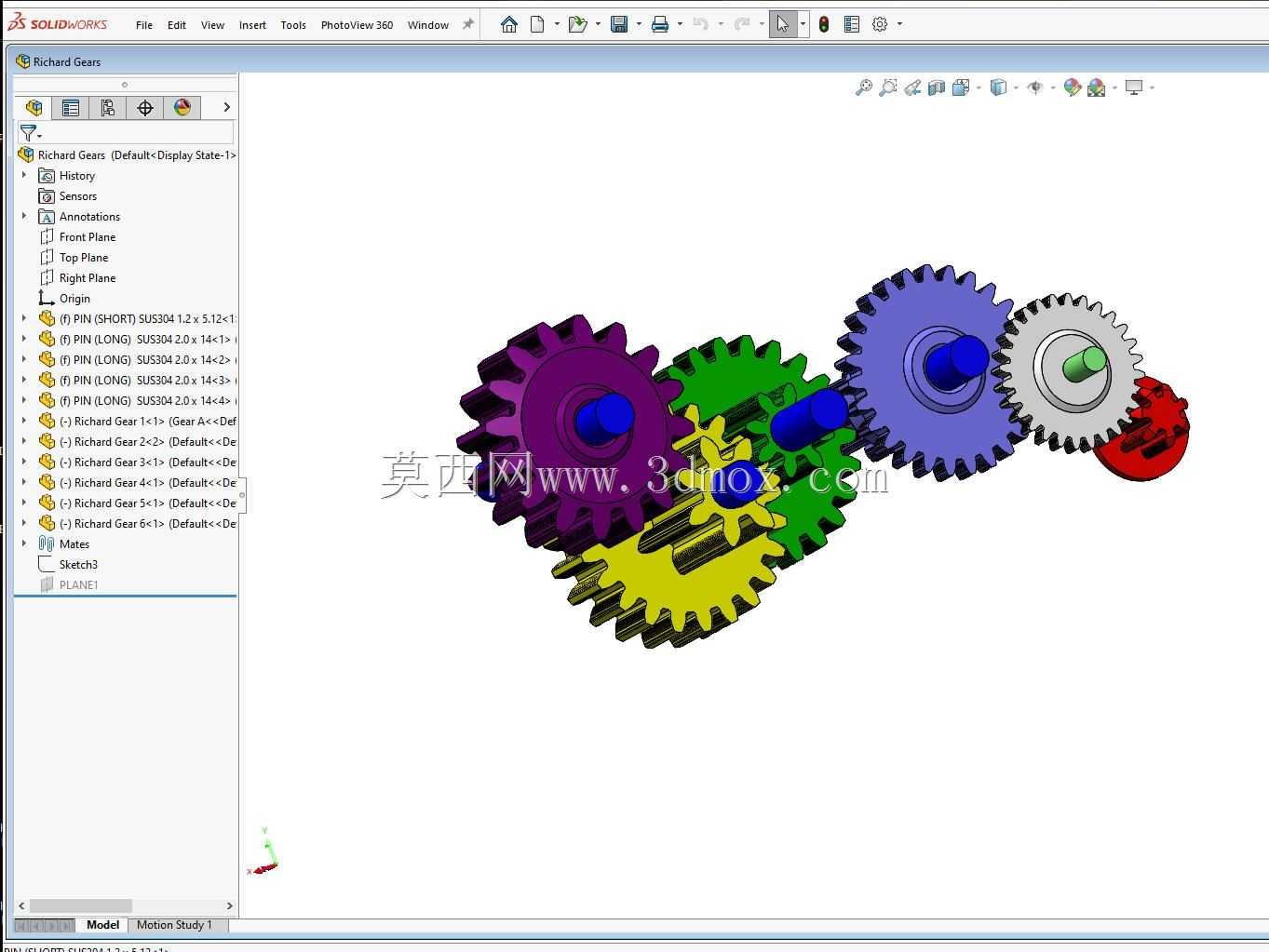This screenshot has height=952, width=1269.
Task: Click Zoom to Fit icon
Action: (864, 87)
